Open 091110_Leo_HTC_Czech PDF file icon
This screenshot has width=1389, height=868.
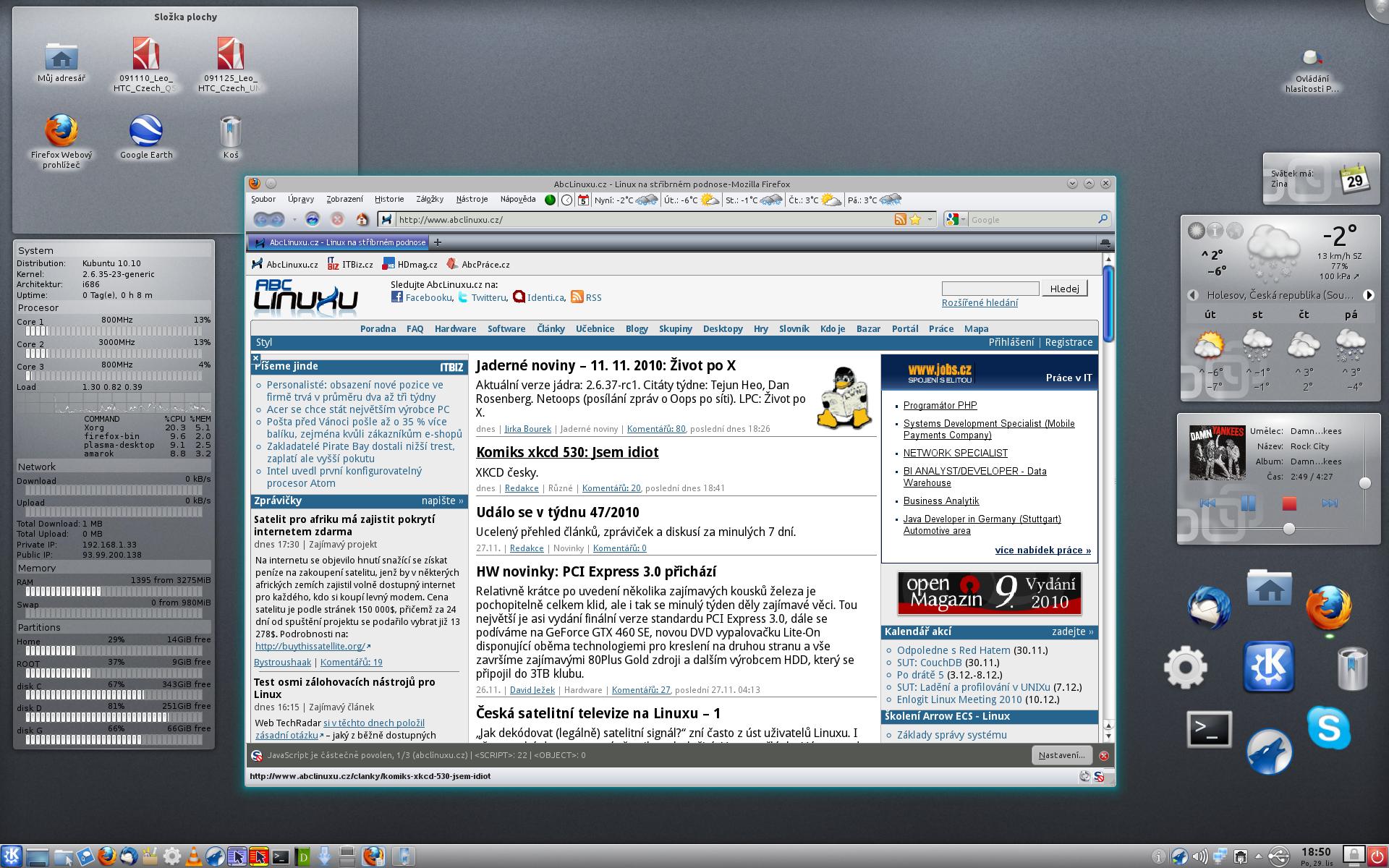[146, 54]
